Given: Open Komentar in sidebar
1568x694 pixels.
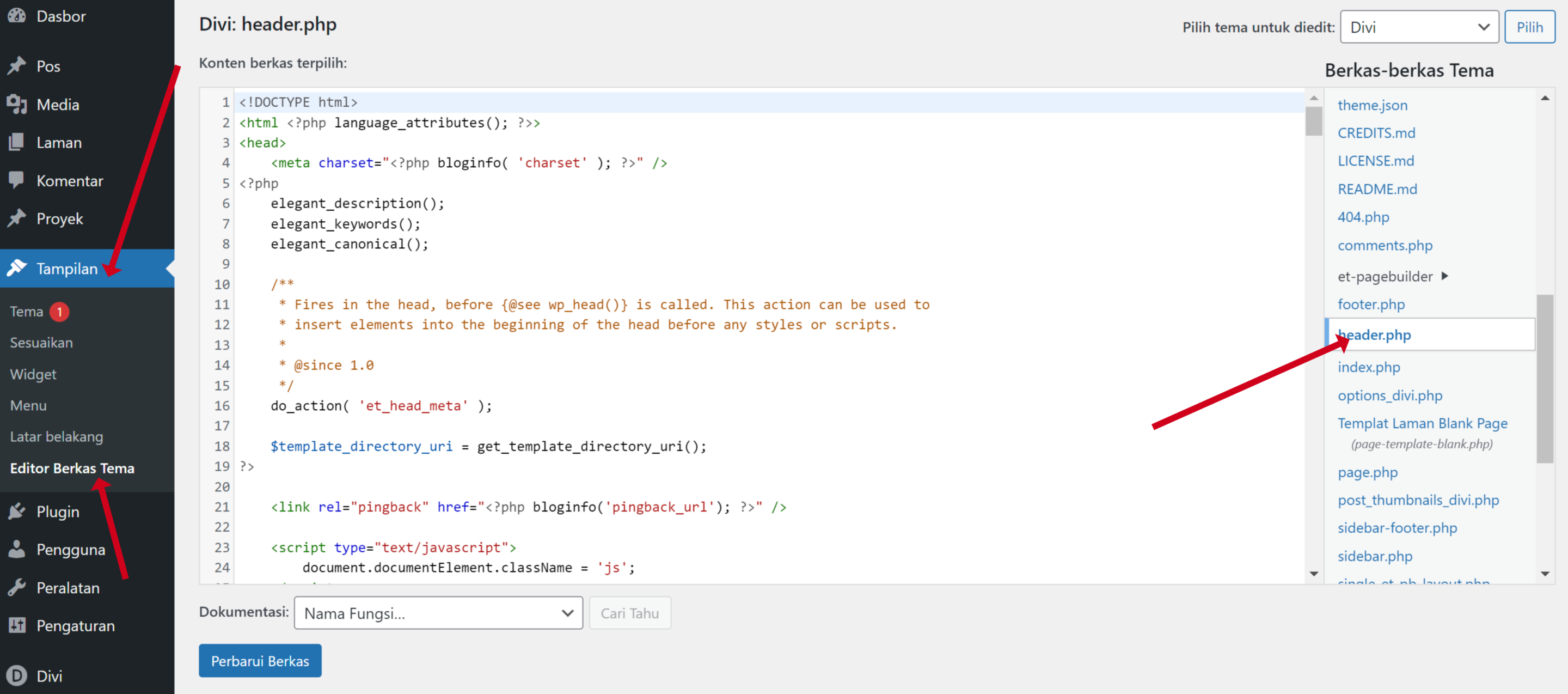Looking at the screenshot, I should 87,180.
